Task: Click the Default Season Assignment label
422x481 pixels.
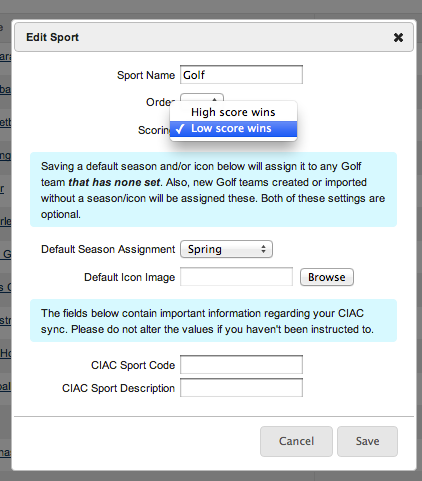Action: (x=108, y=249)
